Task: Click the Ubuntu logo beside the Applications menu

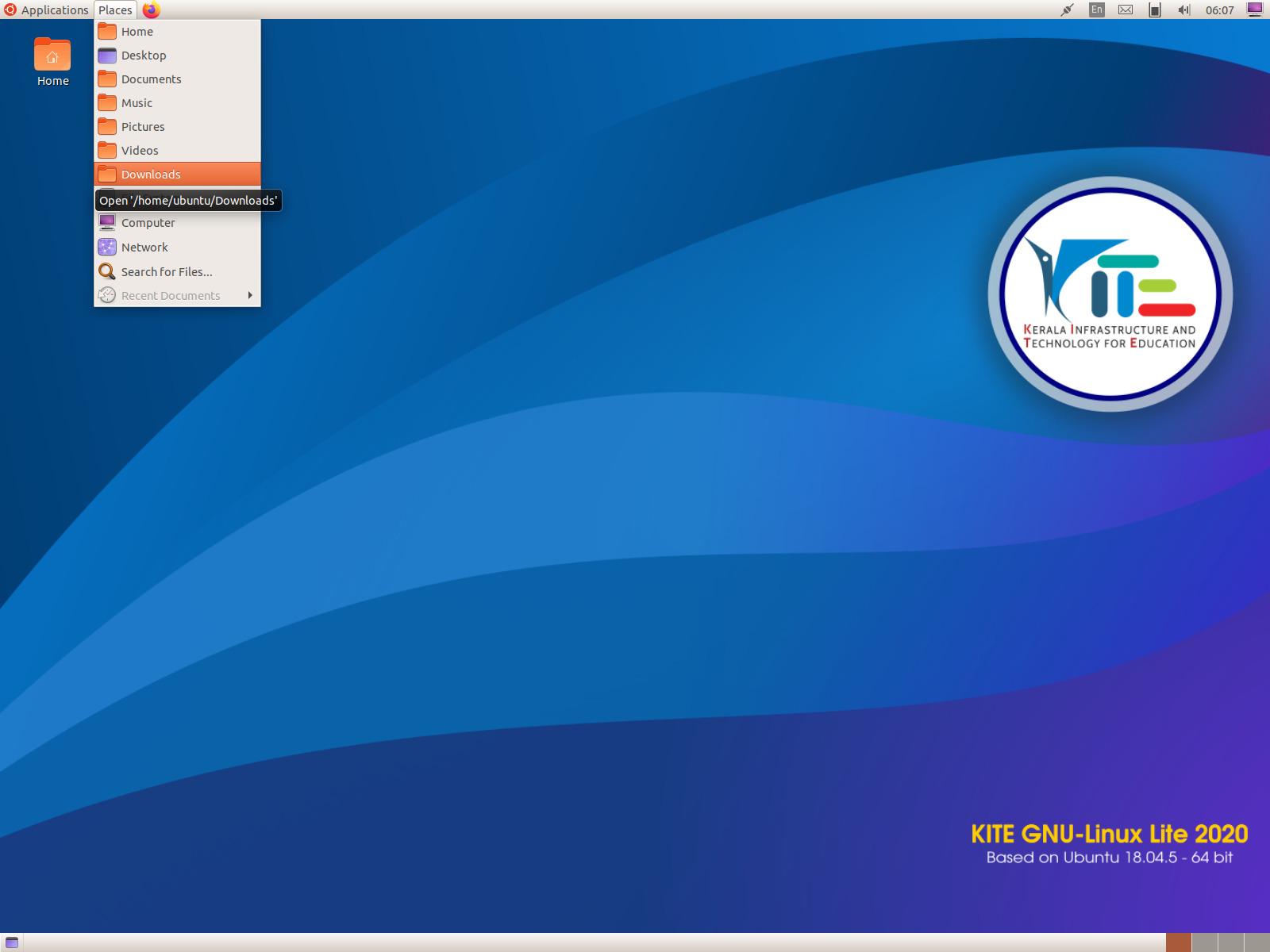Action: (x=9, y=10)
